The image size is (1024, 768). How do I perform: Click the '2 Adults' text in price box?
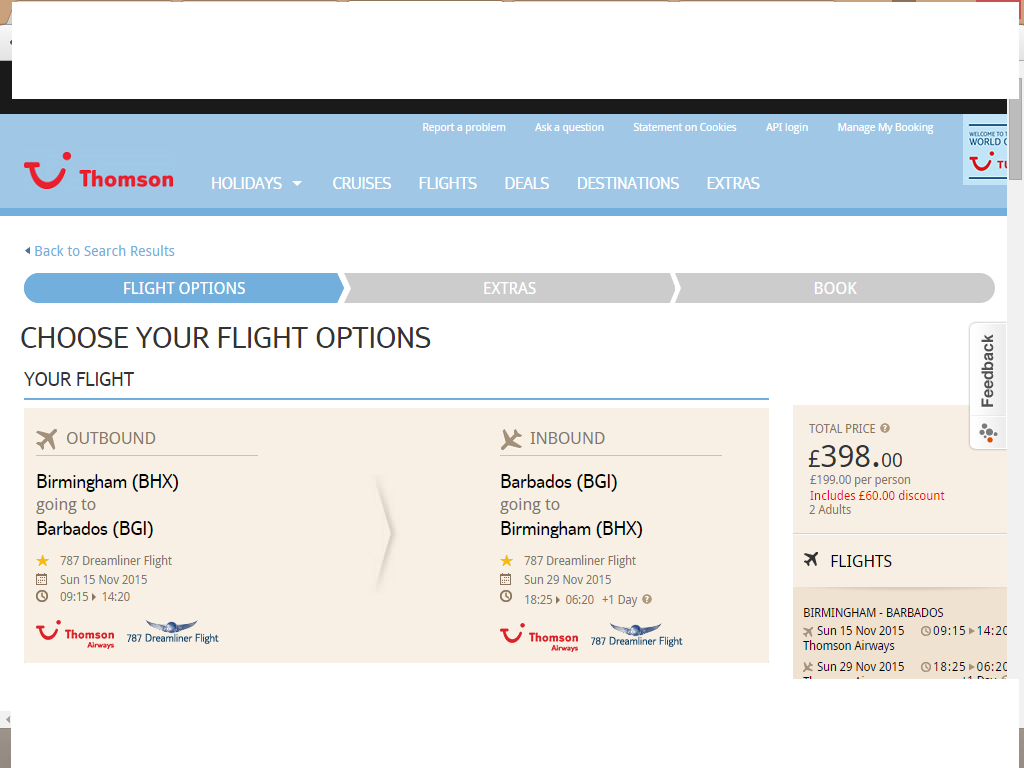[x=829, y=509]
